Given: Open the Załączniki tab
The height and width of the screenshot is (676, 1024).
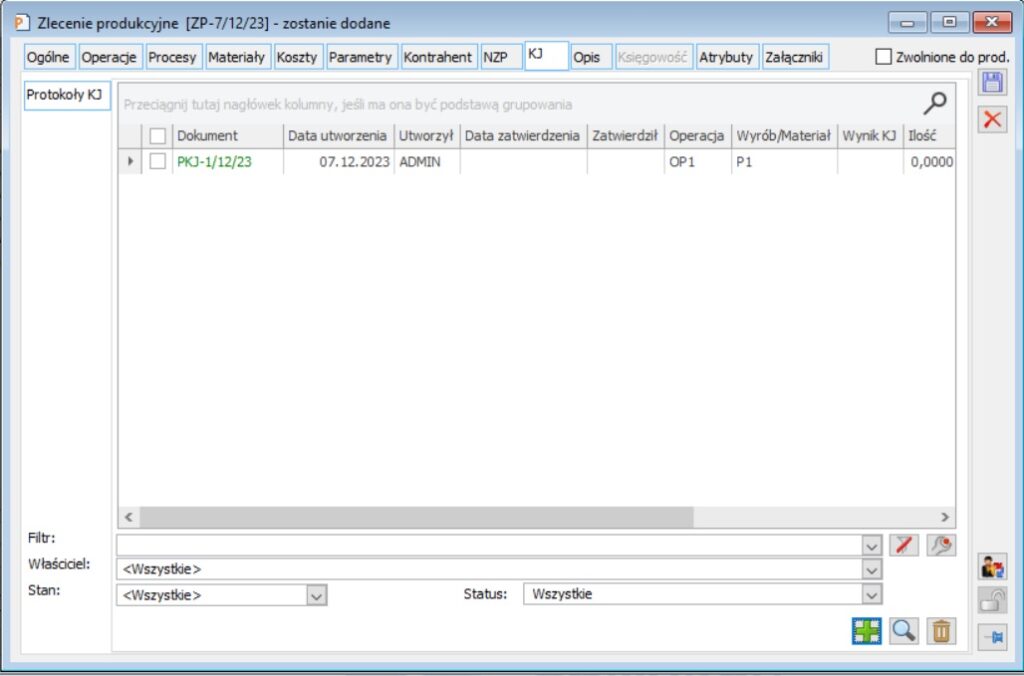Looking at the screenshot, I should click(794, 57).
